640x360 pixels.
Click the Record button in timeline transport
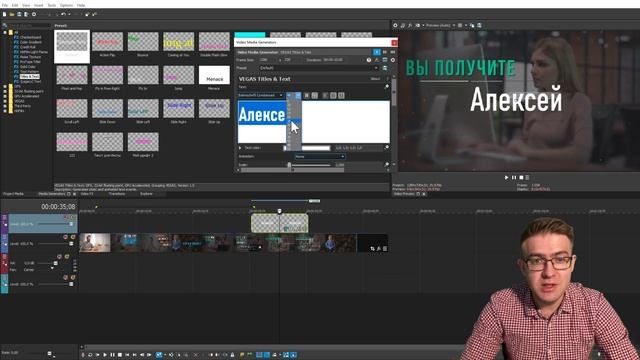pos(83,355)
